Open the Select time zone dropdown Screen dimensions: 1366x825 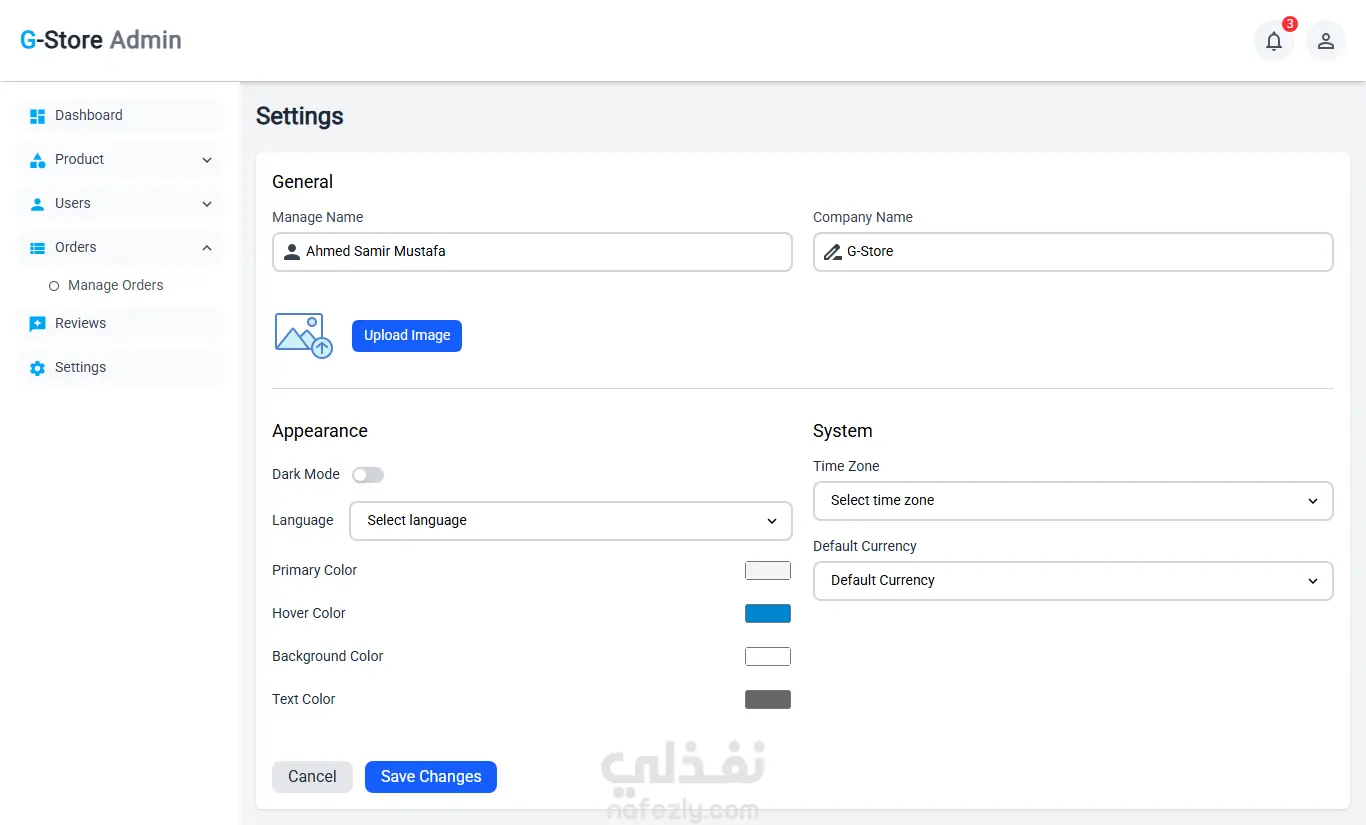[1072, 501]
